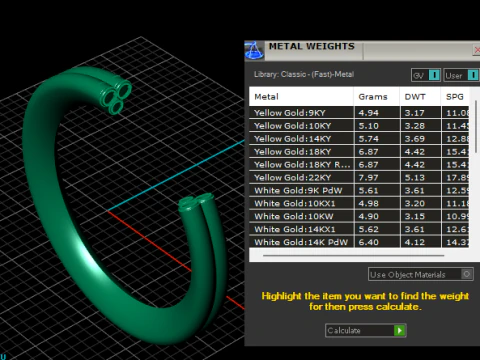Select the Yellow Gold:14KY row
Image resolution: width=480 pixels, height=360 pixels.
pyautogui.click(x=359, y=139)
